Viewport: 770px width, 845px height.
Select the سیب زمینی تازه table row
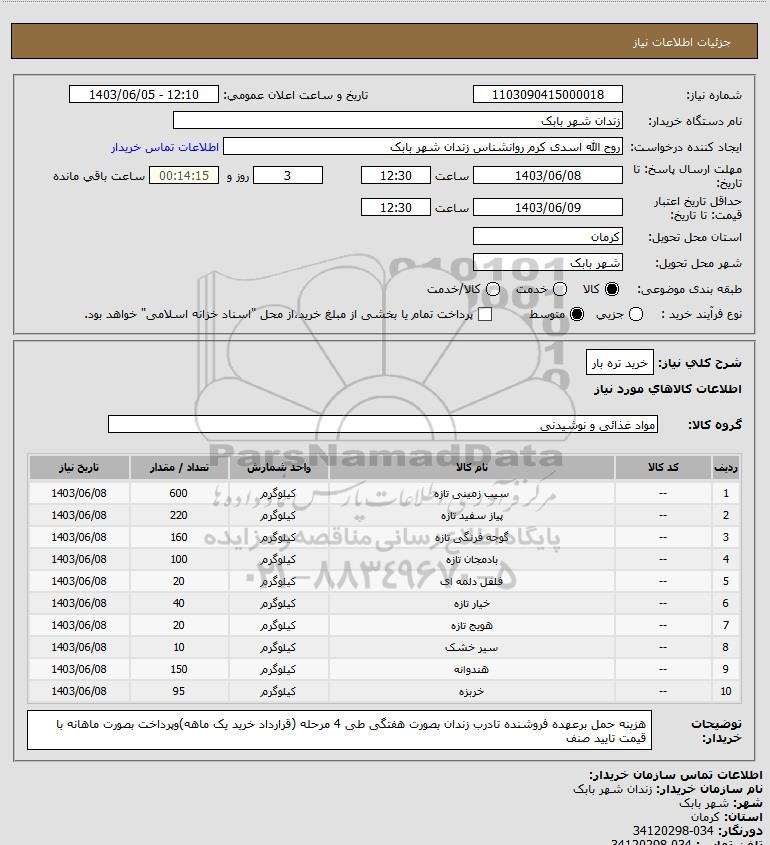[x=385, y=493]
